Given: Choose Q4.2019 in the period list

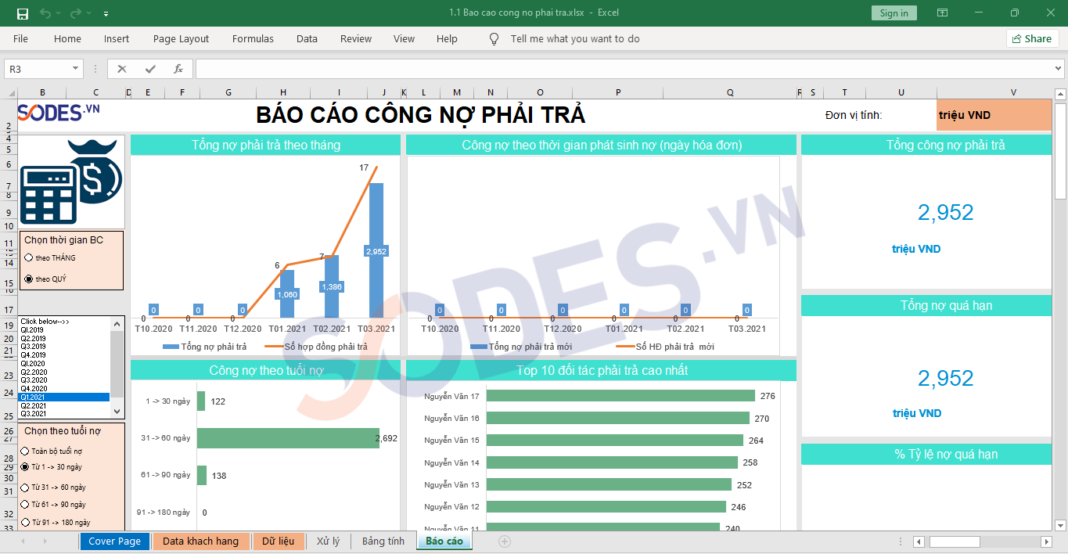Looking at the screenshot, I should pyautogui.click(x=64, y=355).
